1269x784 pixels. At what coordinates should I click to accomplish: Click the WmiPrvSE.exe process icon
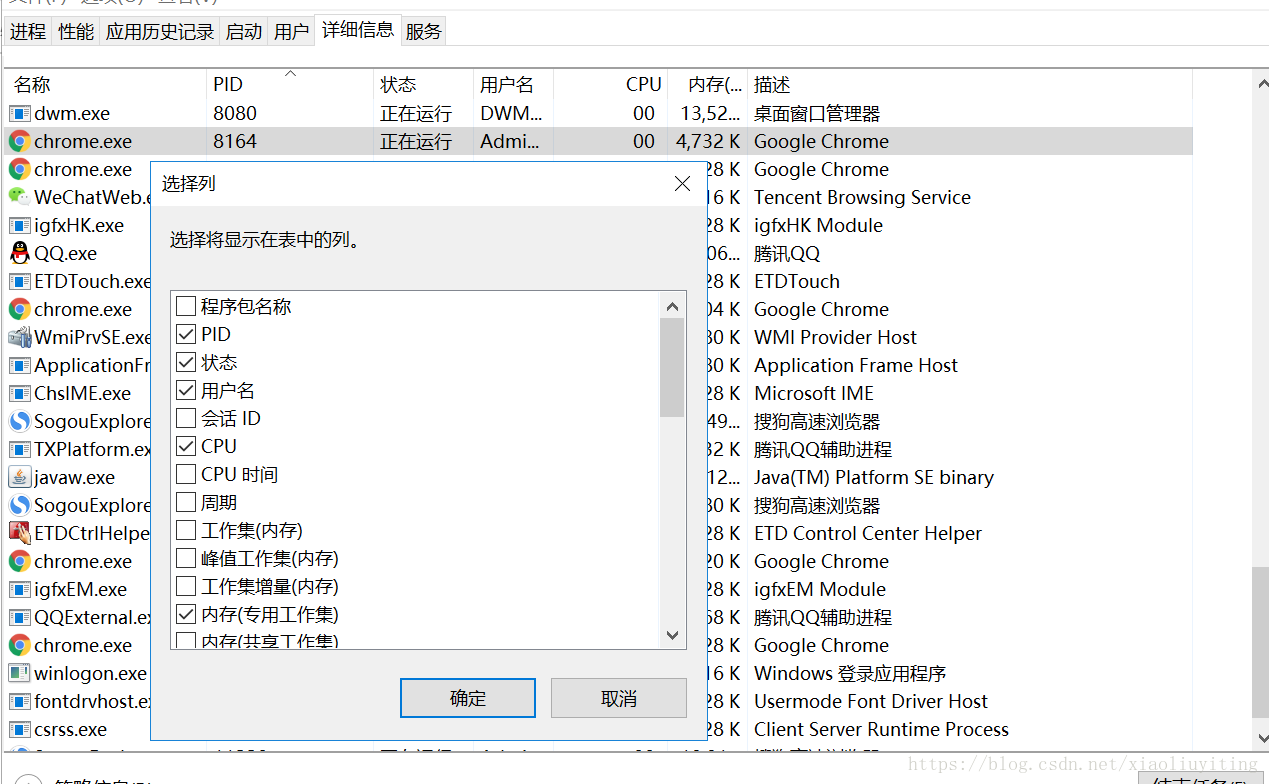[x=19, y=337]
